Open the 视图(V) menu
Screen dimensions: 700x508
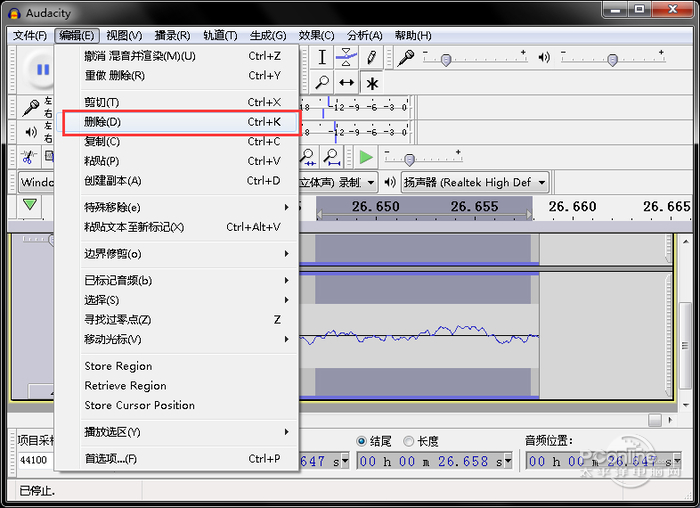coord(124,36)
